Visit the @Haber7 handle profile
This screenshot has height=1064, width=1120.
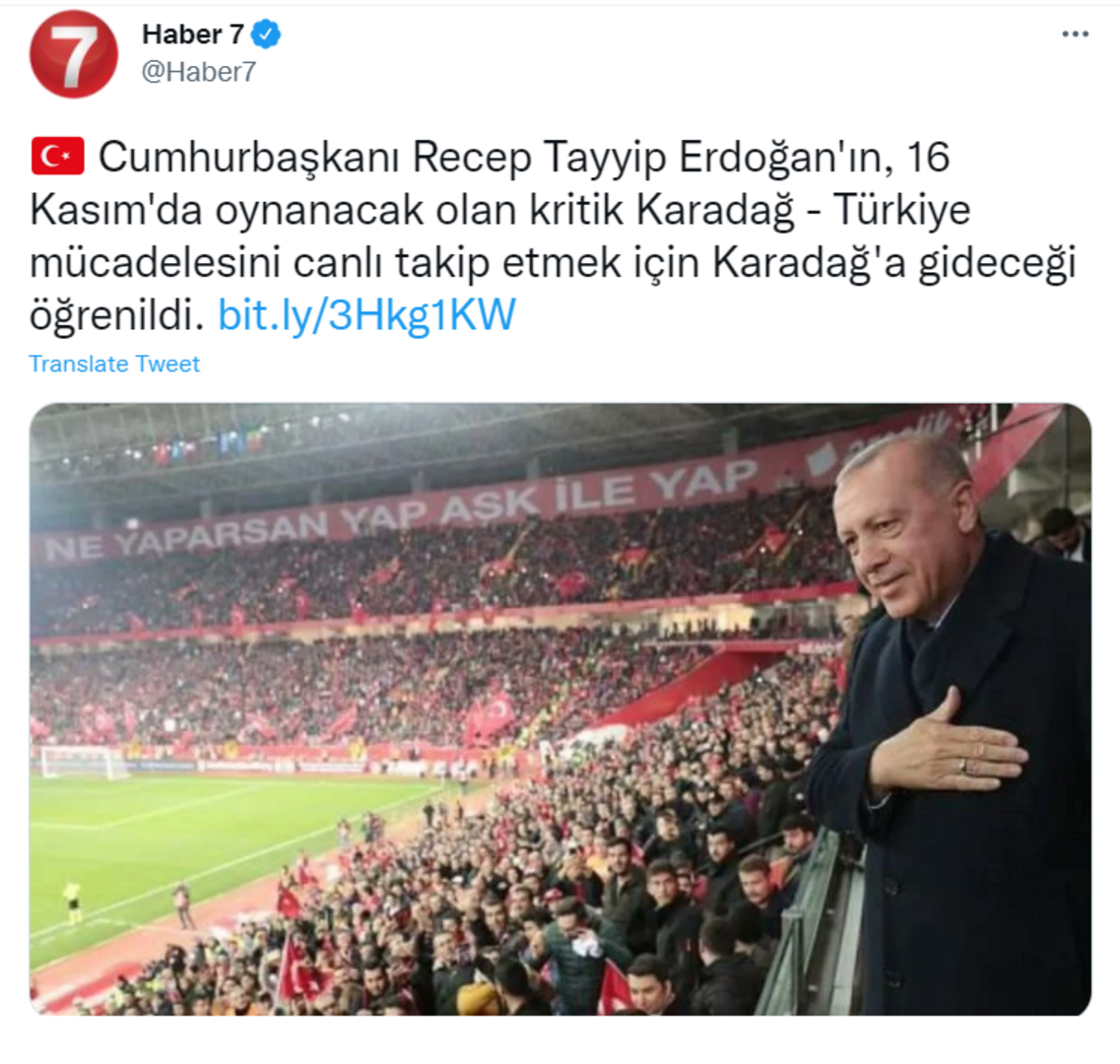click(199, 72)
